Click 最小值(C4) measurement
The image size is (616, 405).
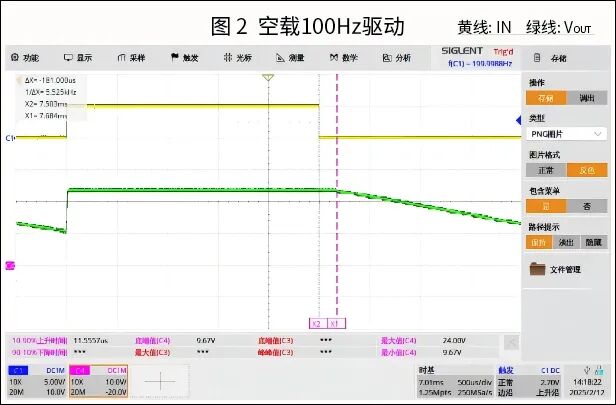point(398,352)
